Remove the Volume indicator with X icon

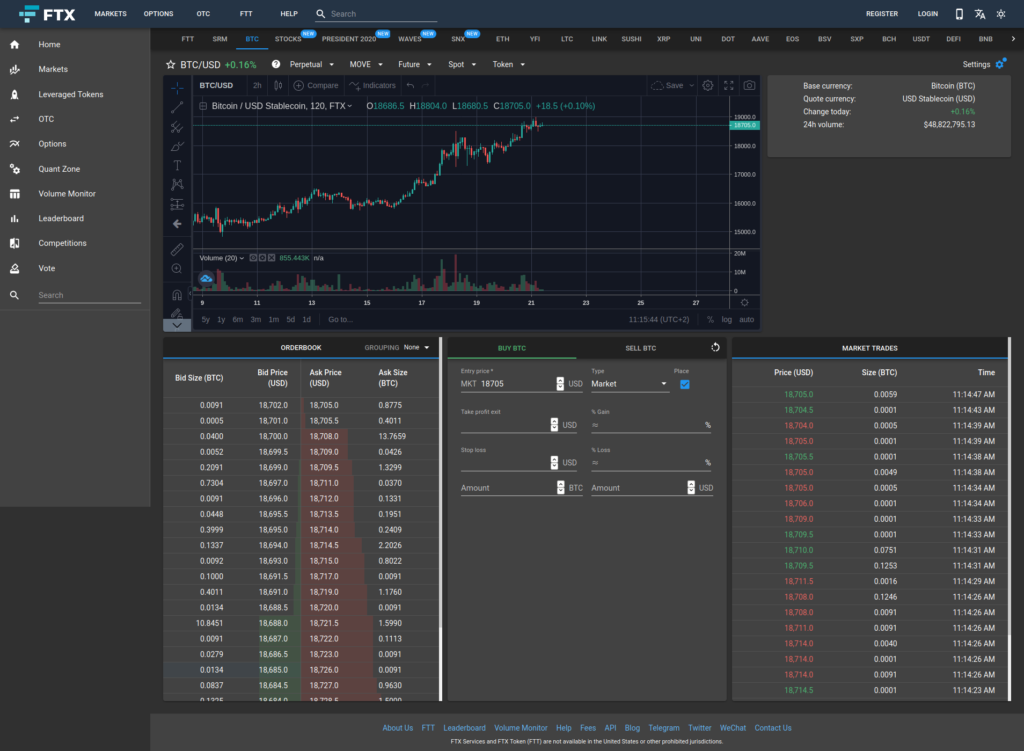[x=271, y=258]
